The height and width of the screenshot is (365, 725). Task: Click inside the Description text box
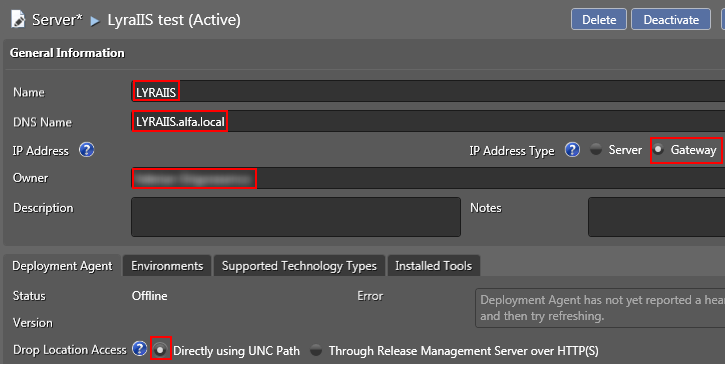coord(296,217)
